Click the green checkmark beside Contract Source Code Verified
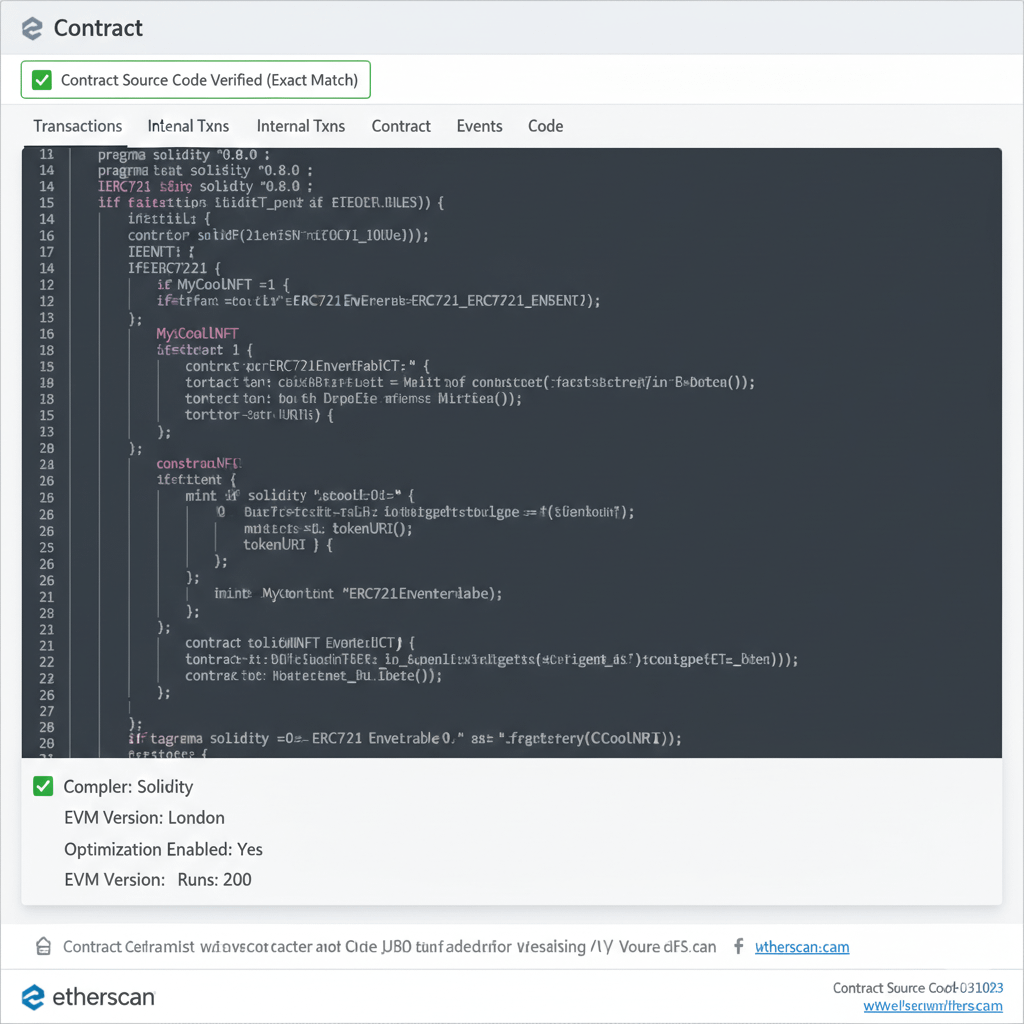This screenshot has height=1024, width=1024. (42, 80)
